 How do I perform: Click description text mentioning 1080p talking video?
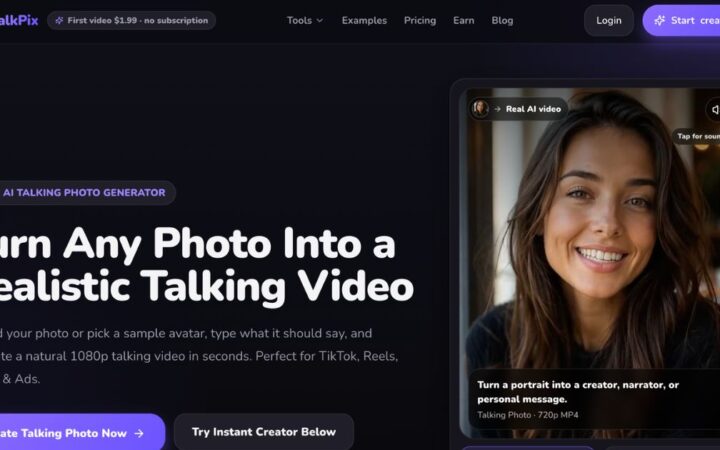coord(199,356)
